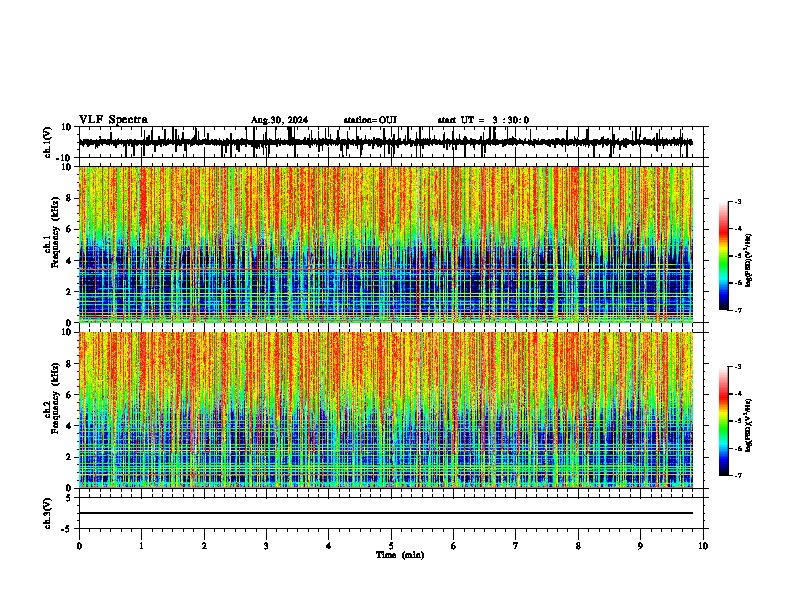
Task: Click the ch.1 "Frequency (kHz)" axis label
Action: [x=55, y=232]
